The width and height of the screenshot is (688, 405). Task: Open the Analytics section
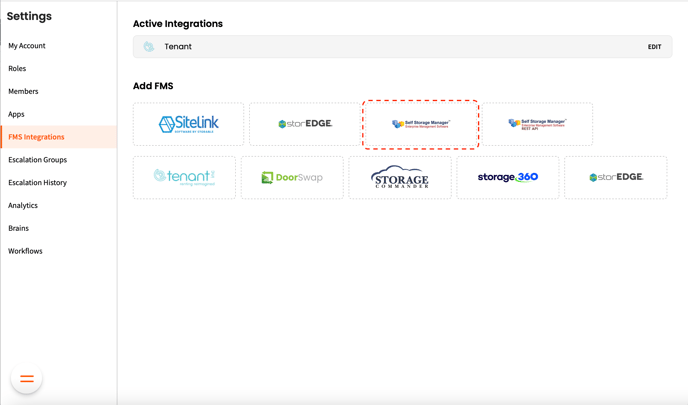pyautogui.click(x=23, y=205)
